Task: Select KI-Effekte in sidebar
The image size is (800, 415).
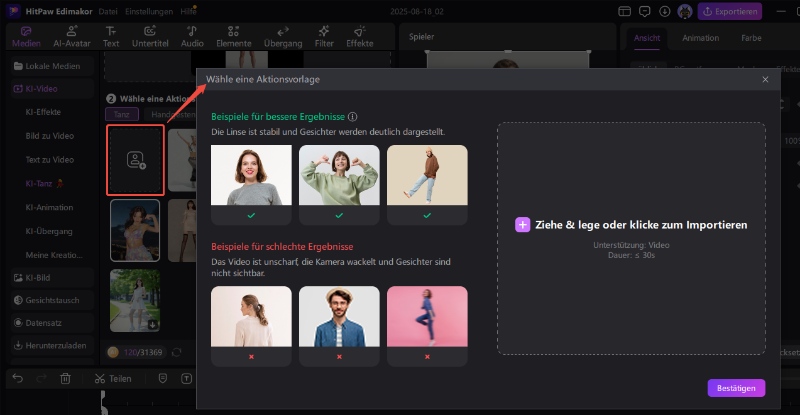Action: (43, 112)
